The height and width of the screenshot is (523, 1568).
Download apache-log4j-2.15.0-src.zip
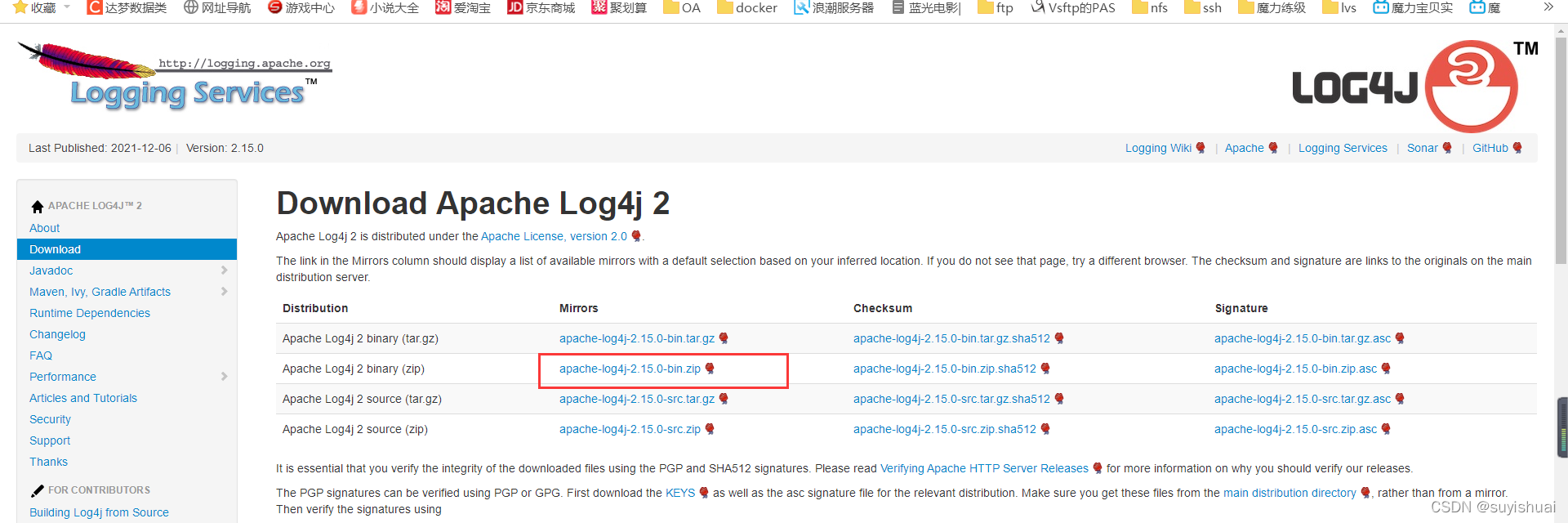(630, 429)
